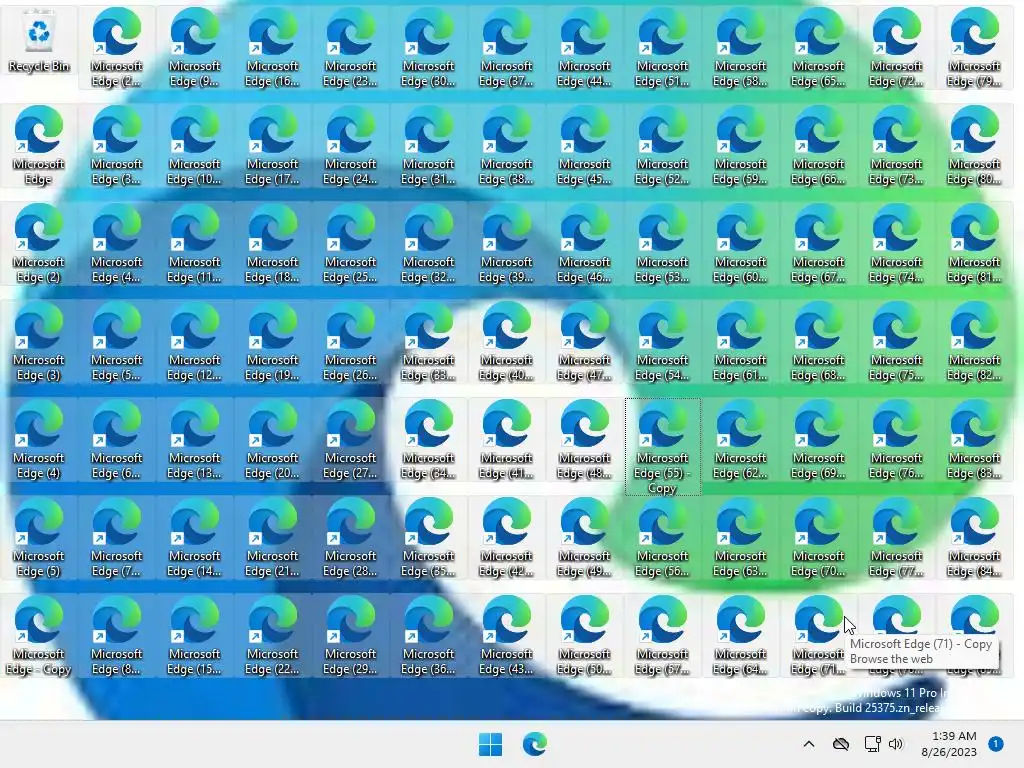Select the Microsoft Edge (62... shortcut
1024x768 pixels.
[741, 440]
